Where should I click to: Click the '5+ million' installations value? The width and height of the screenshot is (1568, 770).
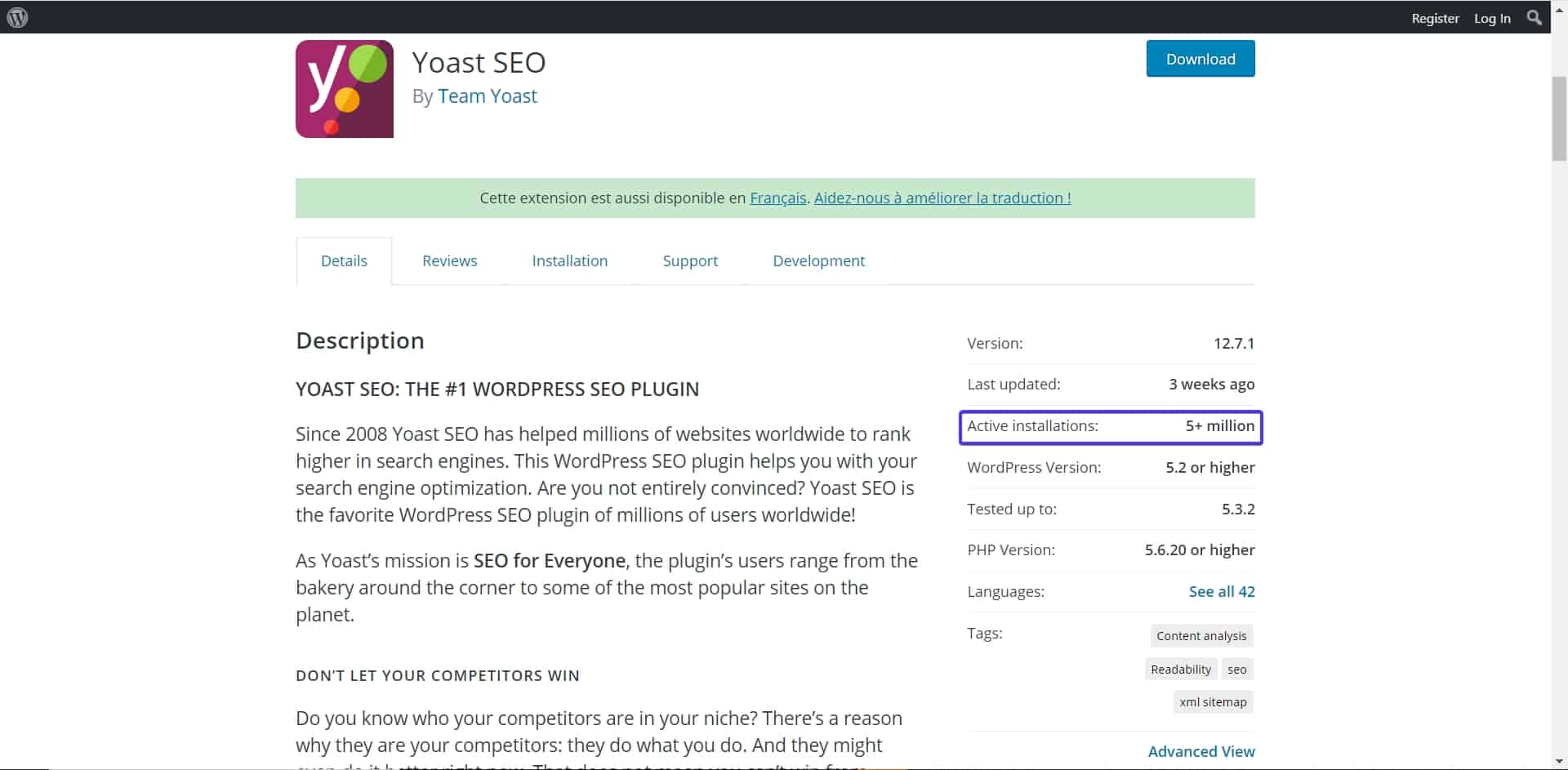tap(1220, 425)
